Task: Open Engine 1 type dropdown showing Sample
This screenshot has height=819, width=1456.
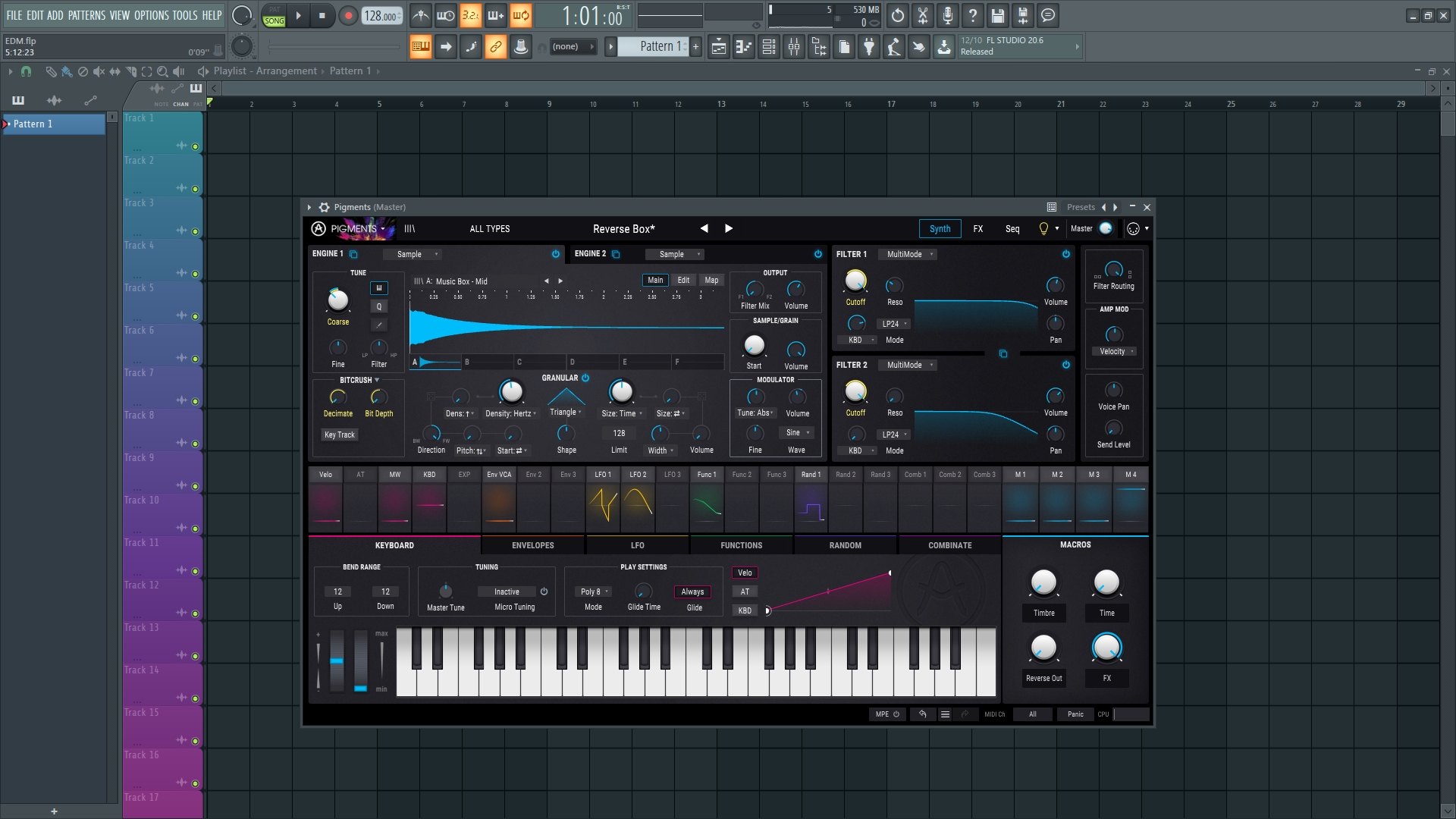Action: tap(413, 254)
